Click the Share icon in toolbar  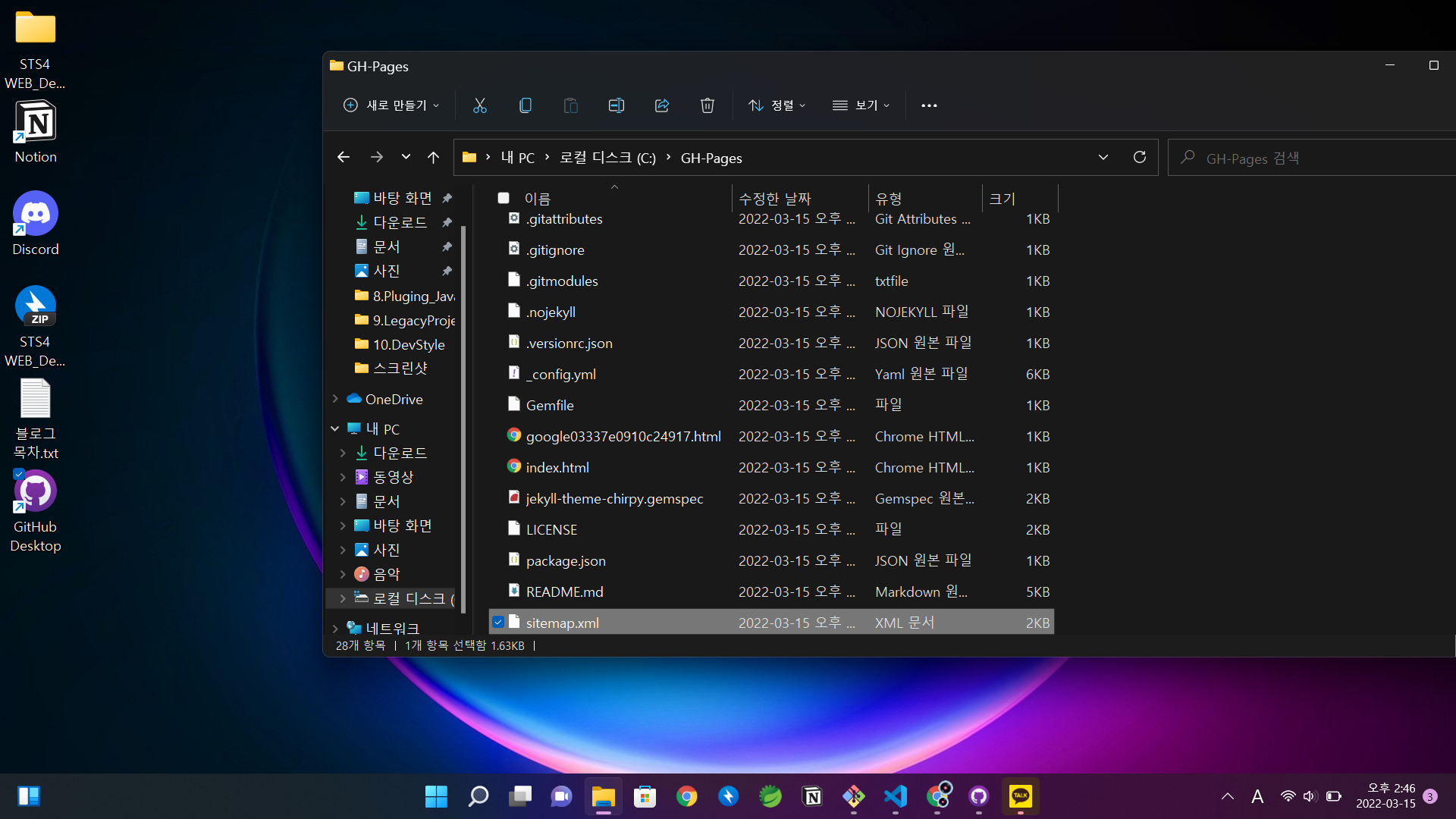[x=661, y=105]
